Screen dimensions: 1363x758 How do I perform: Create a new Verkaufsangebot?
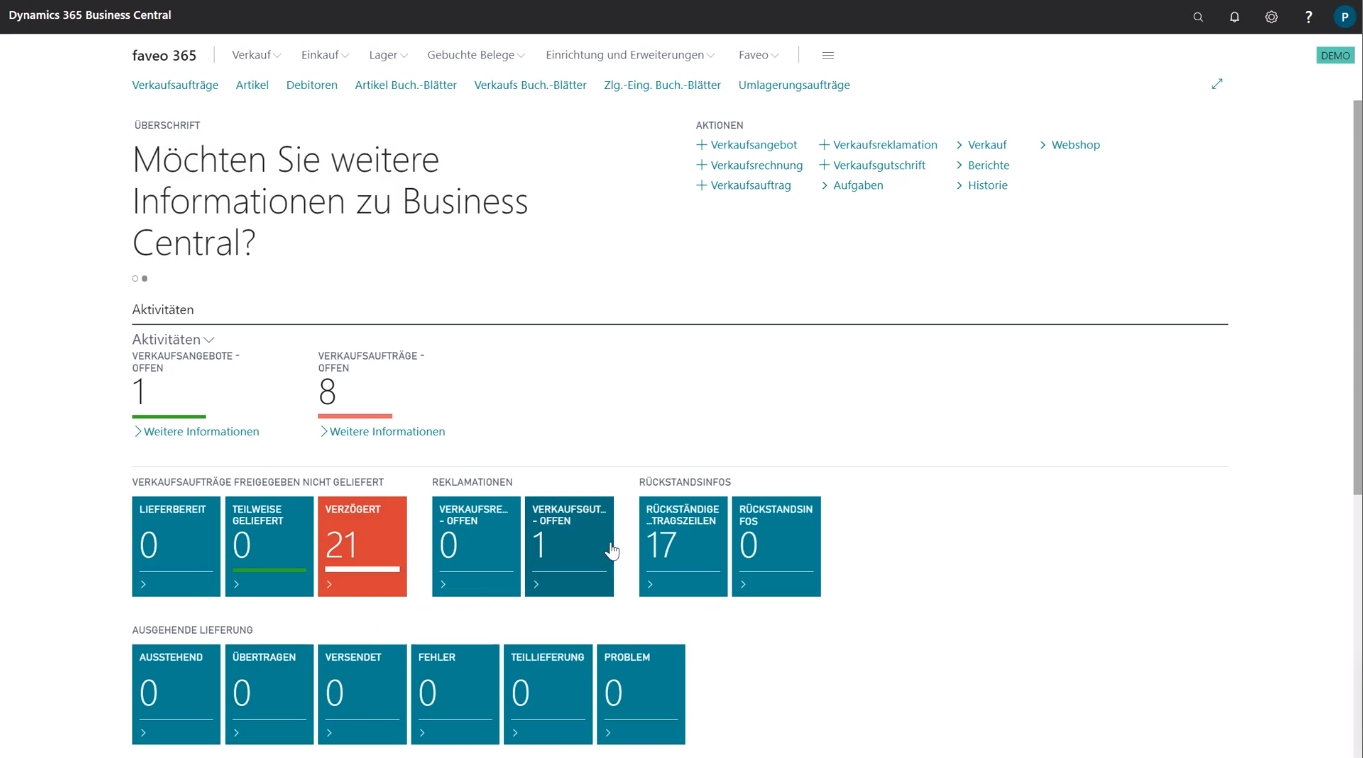click(747, 145)
